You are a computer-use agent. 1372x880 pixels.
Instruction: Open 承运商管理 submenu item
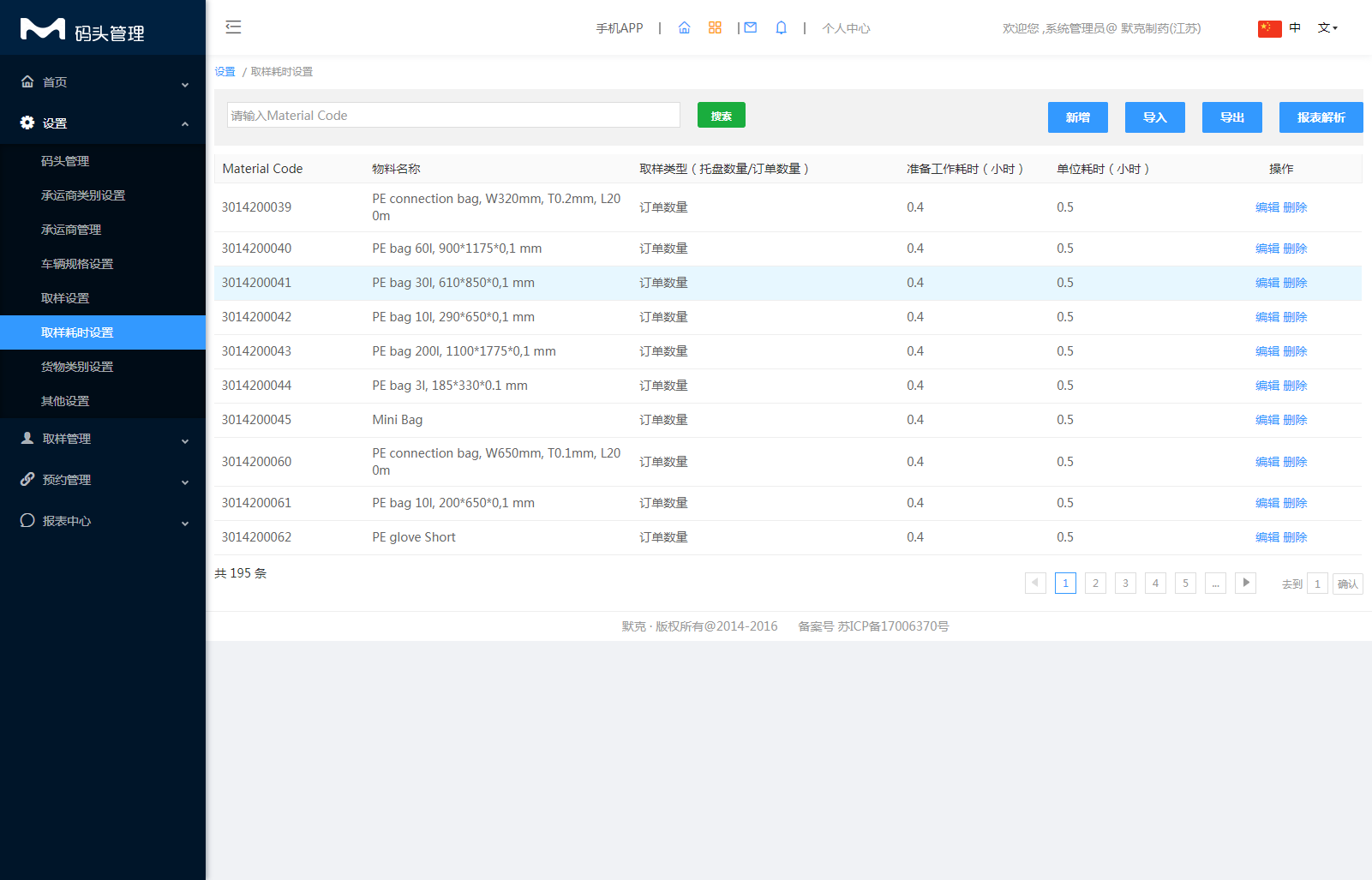click(103, 230)
